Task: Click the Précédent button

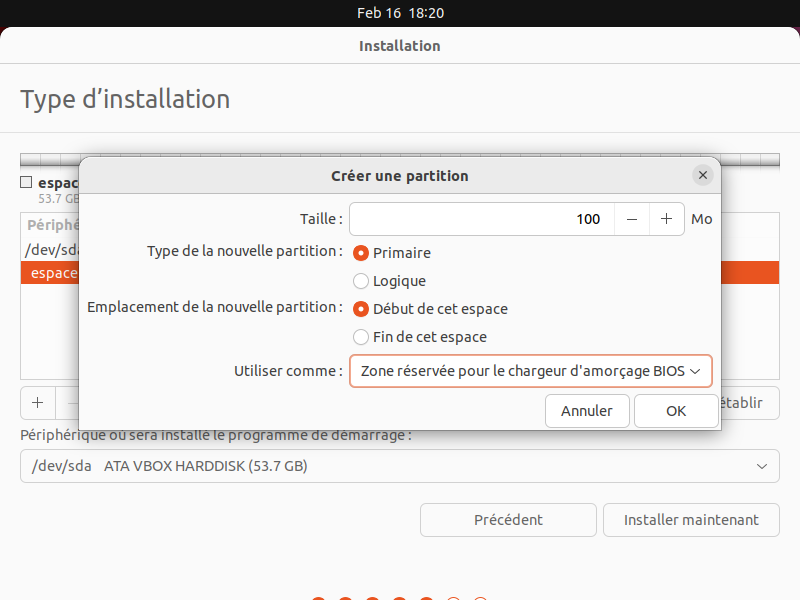Action: [x=508, y=520]
